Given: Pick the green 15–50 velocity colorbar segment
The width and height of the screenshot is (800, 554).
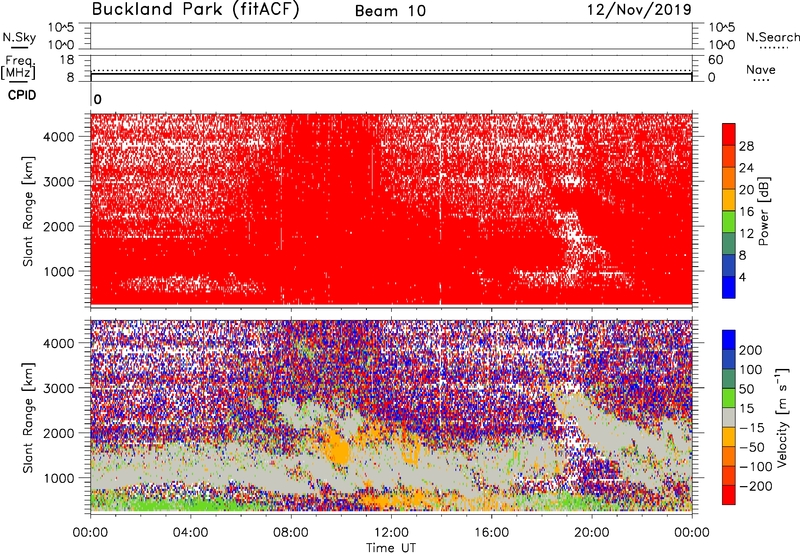Looking at the screenshot, I should coord(729,398).
